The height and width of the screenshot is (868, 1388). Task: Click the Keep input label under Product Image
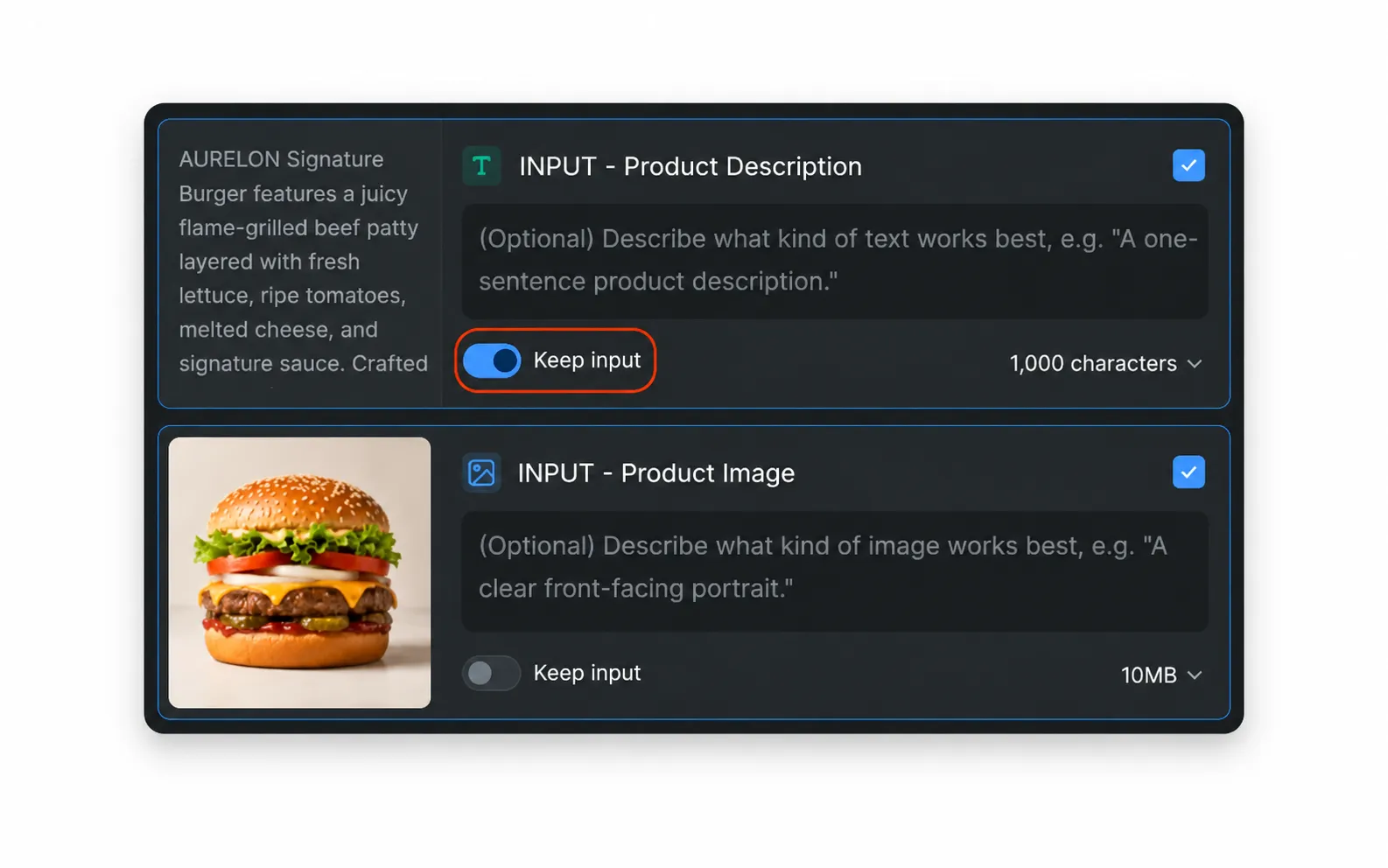tap(587, 673)
